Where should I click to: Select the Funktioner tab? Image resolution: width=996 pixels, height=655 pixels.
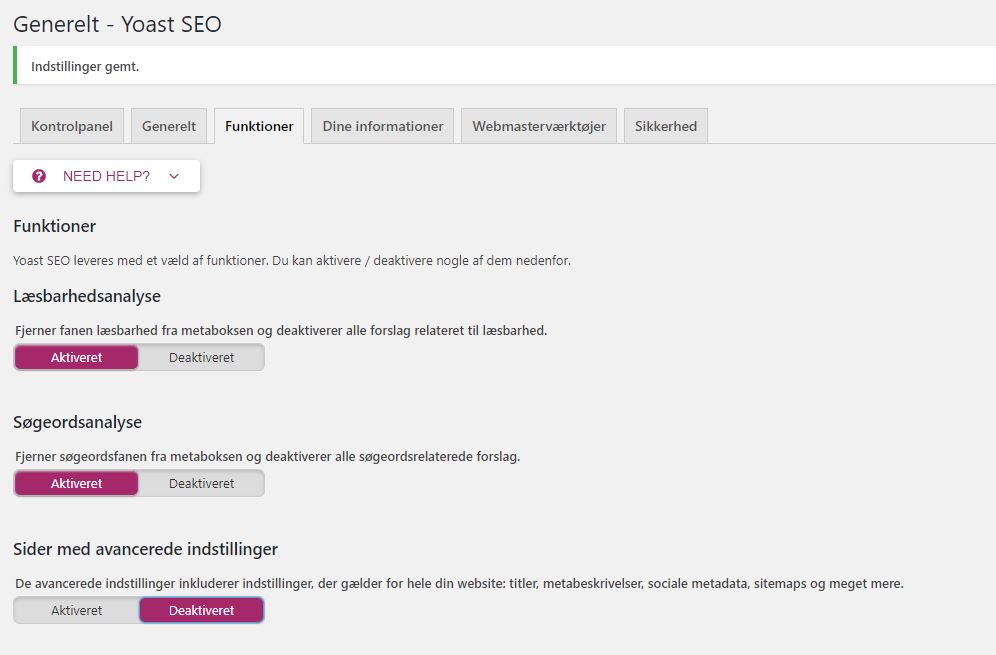click(259, 126)
